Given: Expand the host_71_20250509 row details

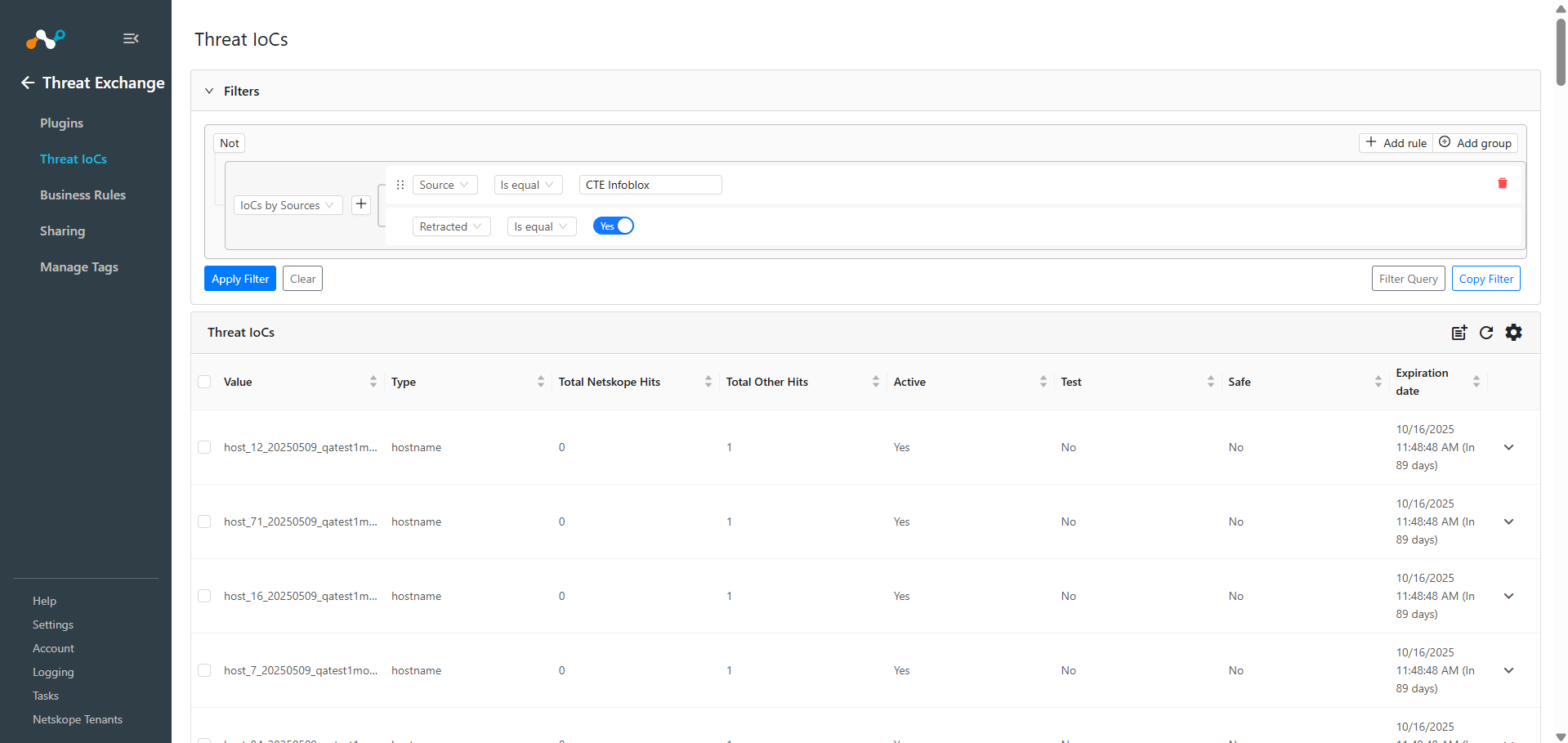Looking at the screenshot, I should point(1509,521).
